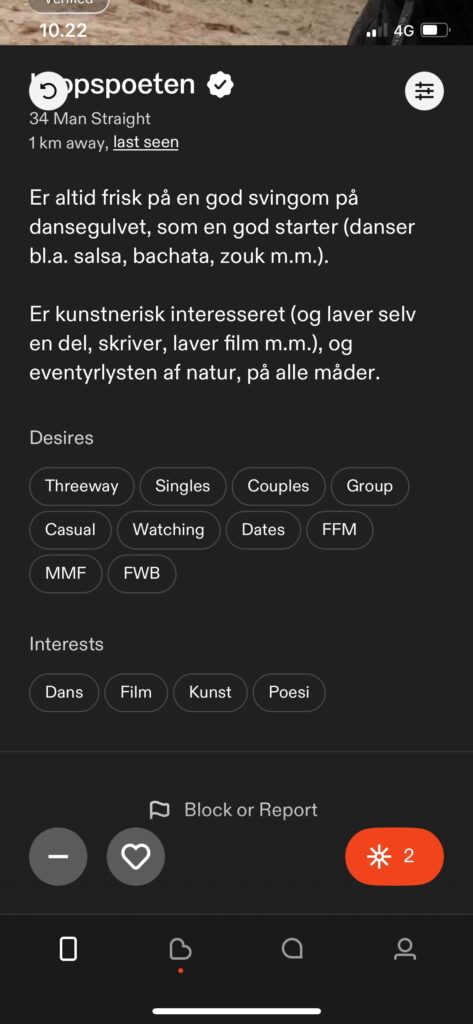473x1024 pixels.
Task: Select the Watching desire tag
Action: 169,530
